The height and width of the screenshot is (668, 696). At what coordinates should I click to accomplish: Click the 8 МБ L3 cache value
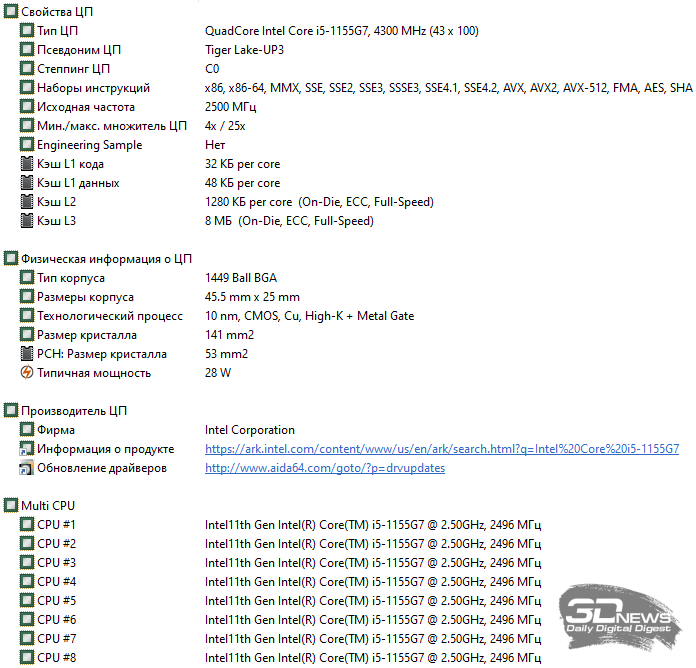click(x=289, y=221)
